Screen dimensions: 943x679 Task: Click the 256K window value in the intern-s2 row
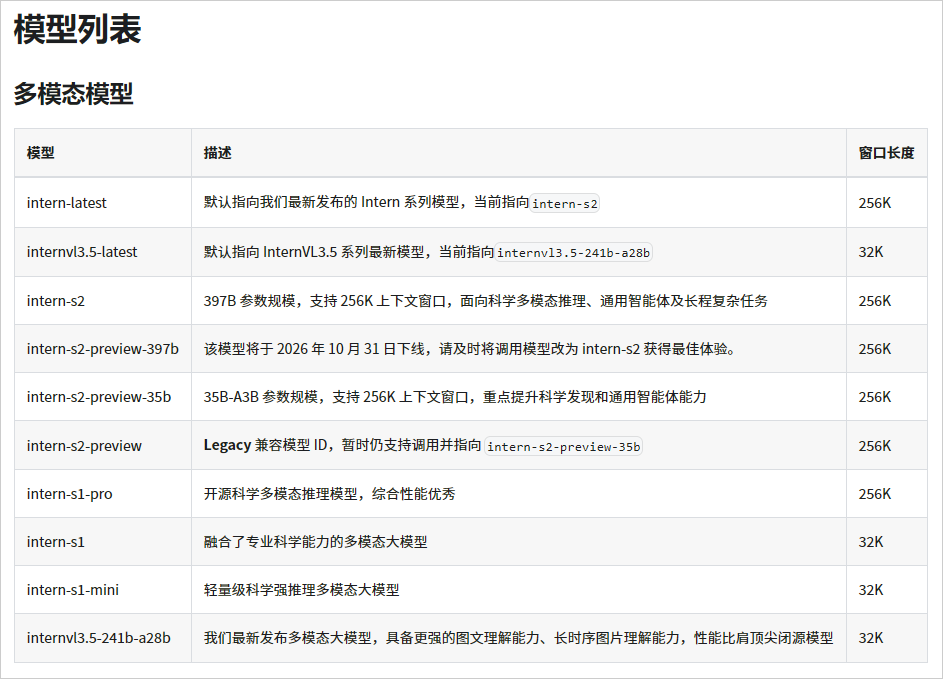click(874, 301)
